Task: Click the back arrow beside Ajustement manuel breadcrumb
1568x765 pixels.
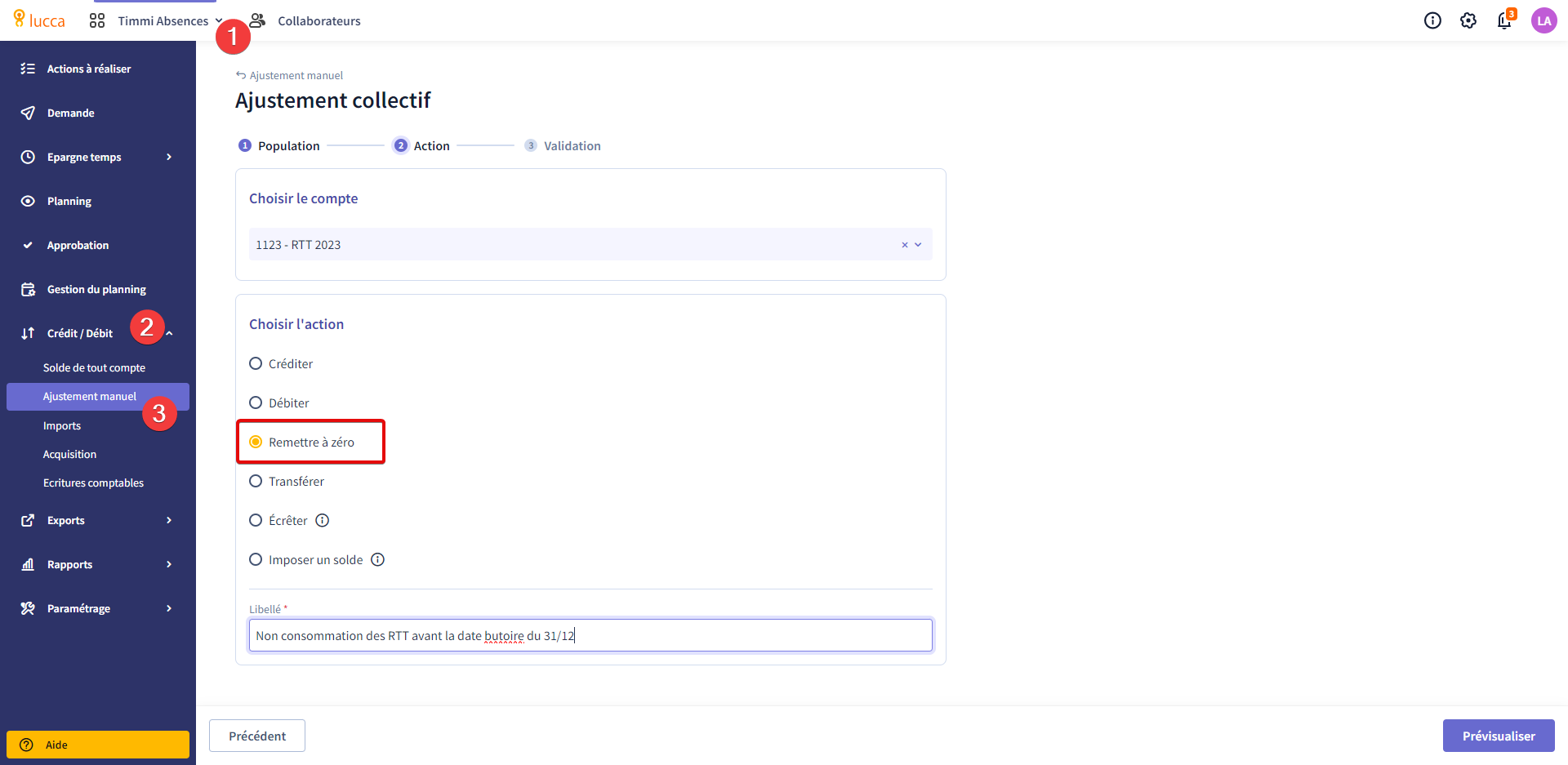Action: (x=241, y=75)
